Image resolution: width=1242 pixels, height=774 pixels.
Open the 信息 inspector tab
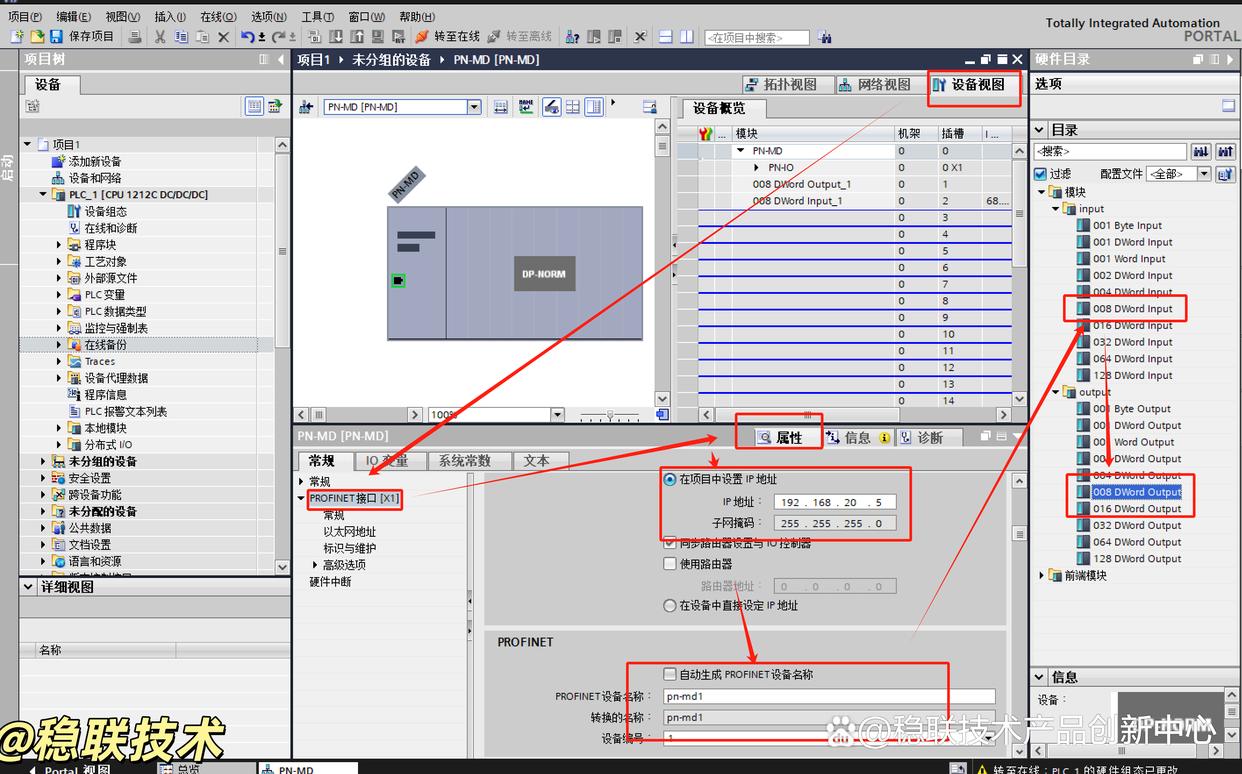858,437
